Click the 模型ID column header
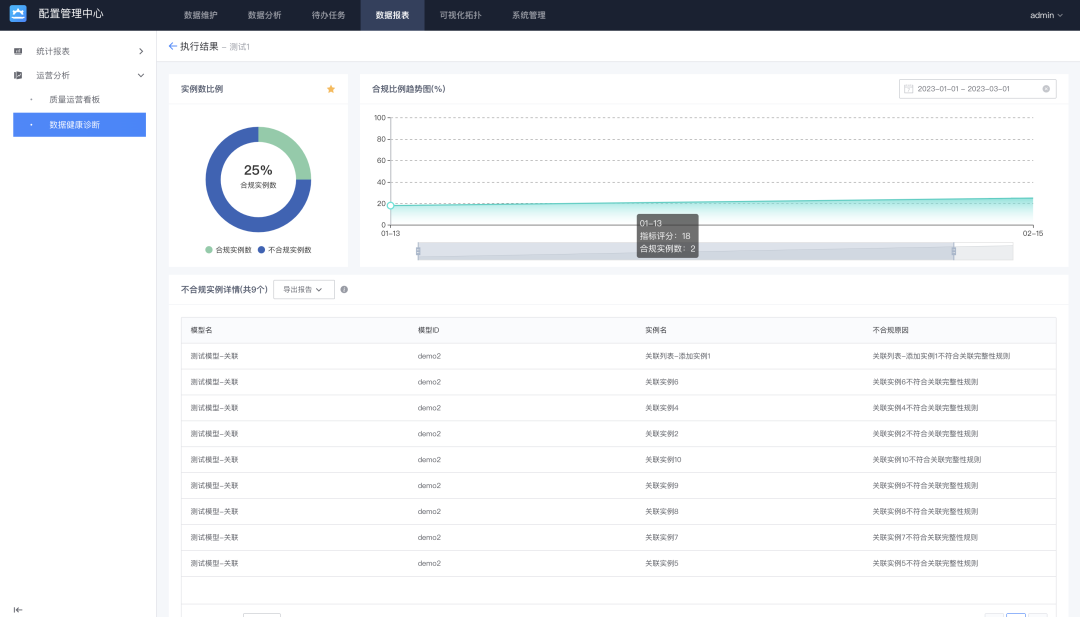1080x617 pixels. click(428, 331)
